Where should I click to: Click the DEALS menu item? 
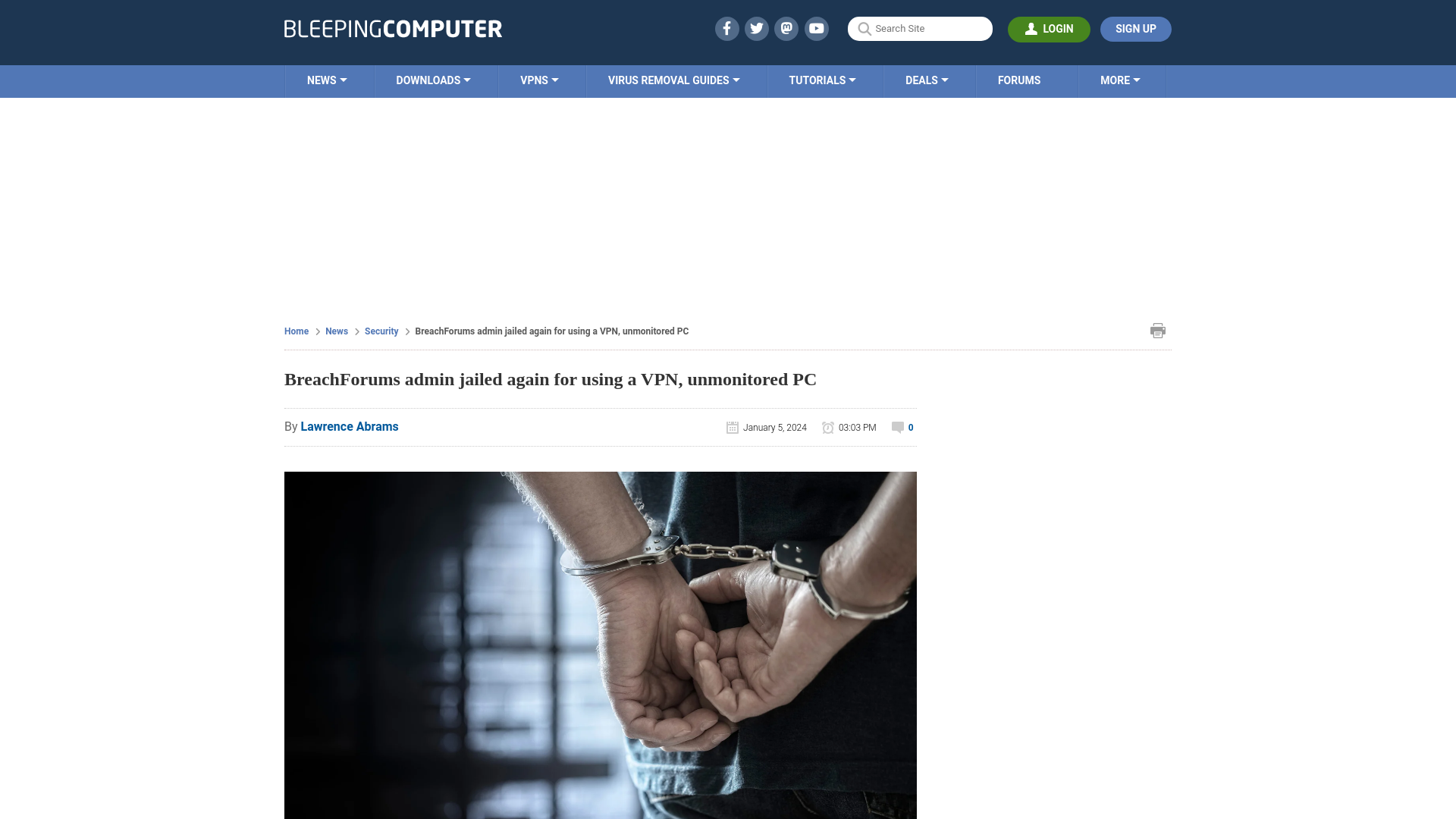coord(926,80)
